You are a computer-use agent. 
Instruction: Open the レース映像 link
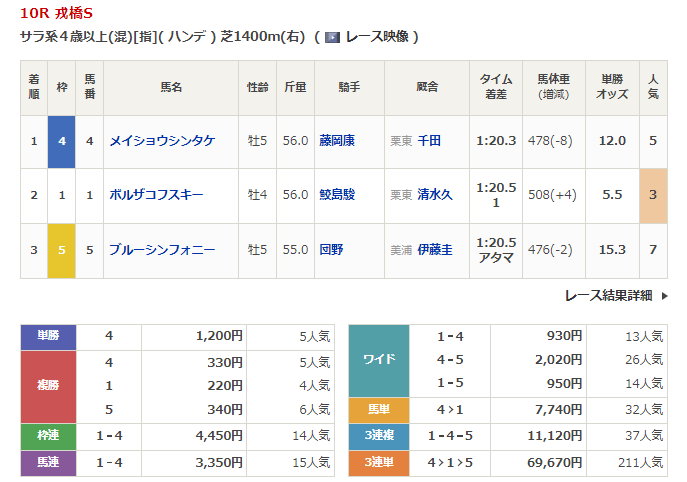point(377,37)
